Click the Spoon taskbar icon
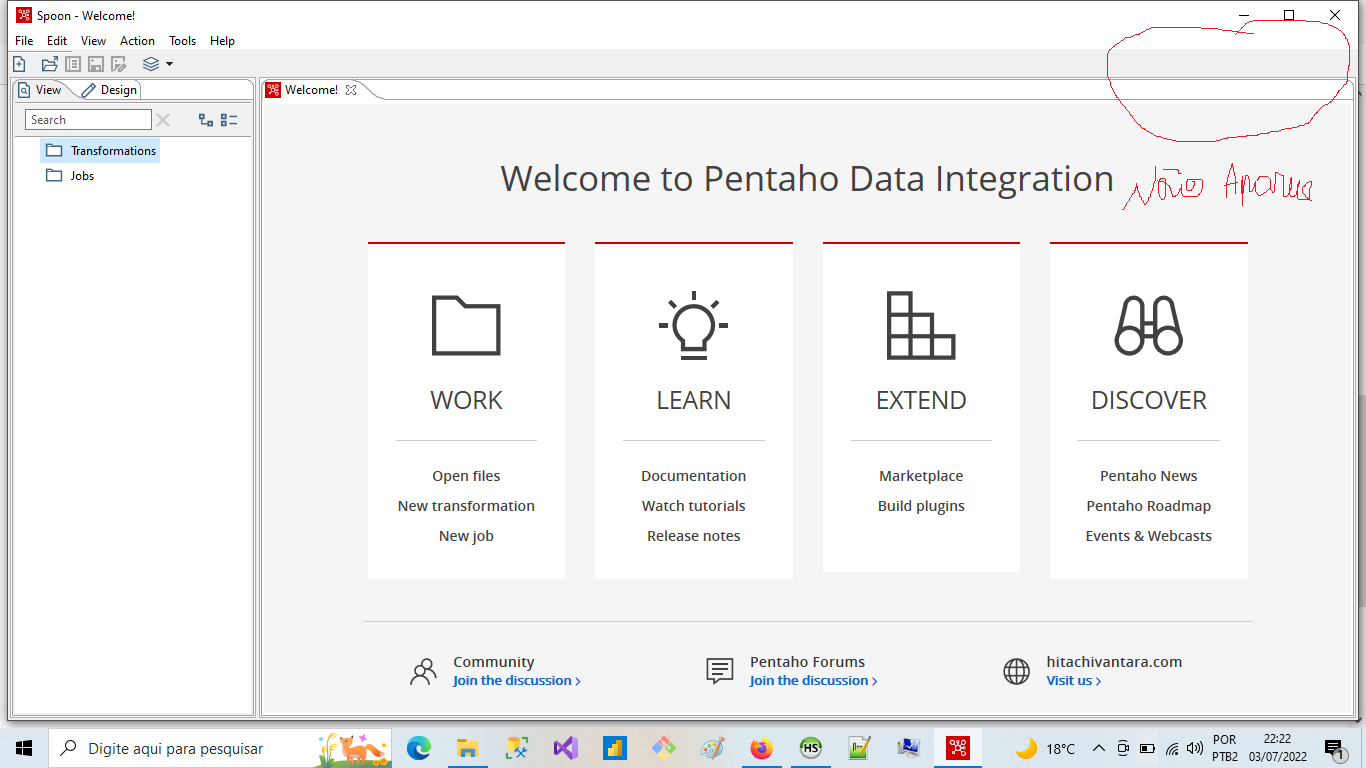The height and width of the screenshot is (768, 1366). click(x=958, y=748)
